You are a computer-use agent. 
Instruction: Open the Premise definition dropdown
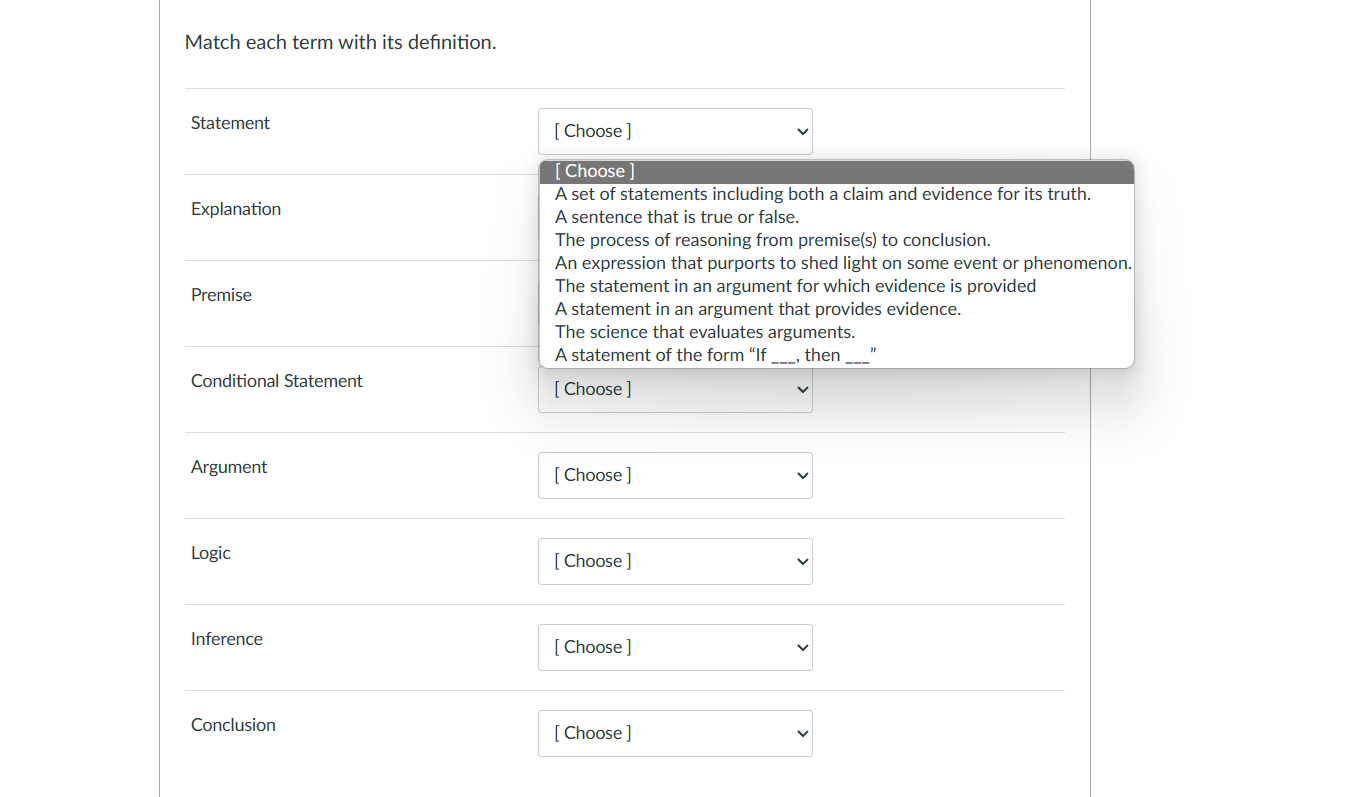pyautogui.click(x=675, y=300)
